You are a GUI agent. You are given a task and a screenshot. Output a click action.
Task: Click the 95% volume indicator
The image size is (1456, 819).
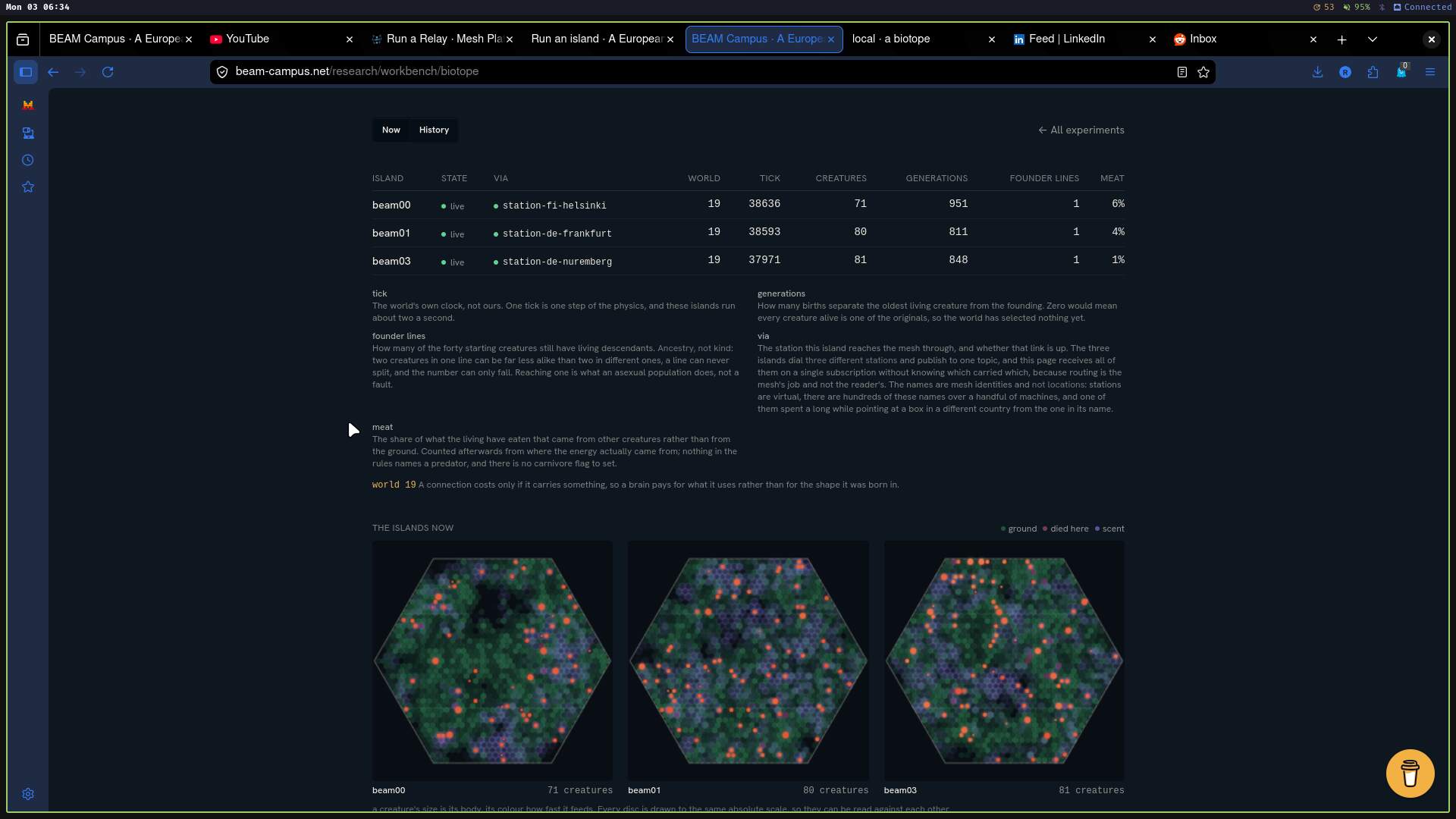point(1357,7)
